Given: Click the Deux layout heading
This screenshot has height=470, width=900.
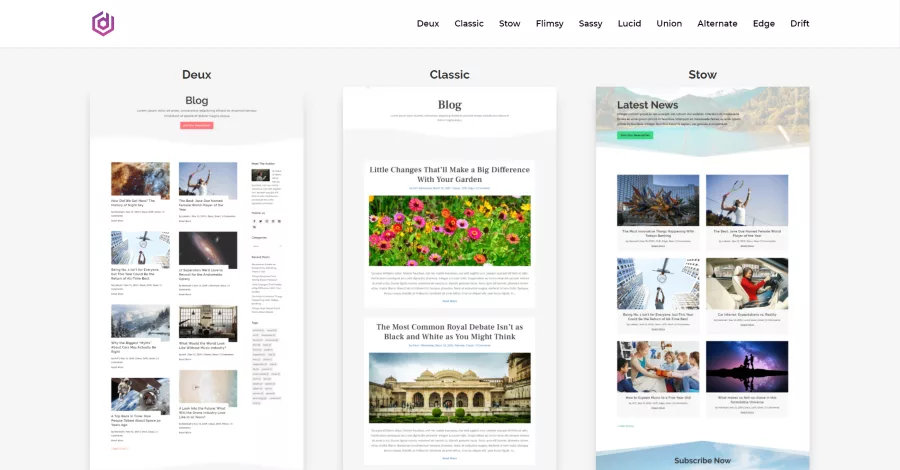Looking at the screenshot, I should coord(196,75).
